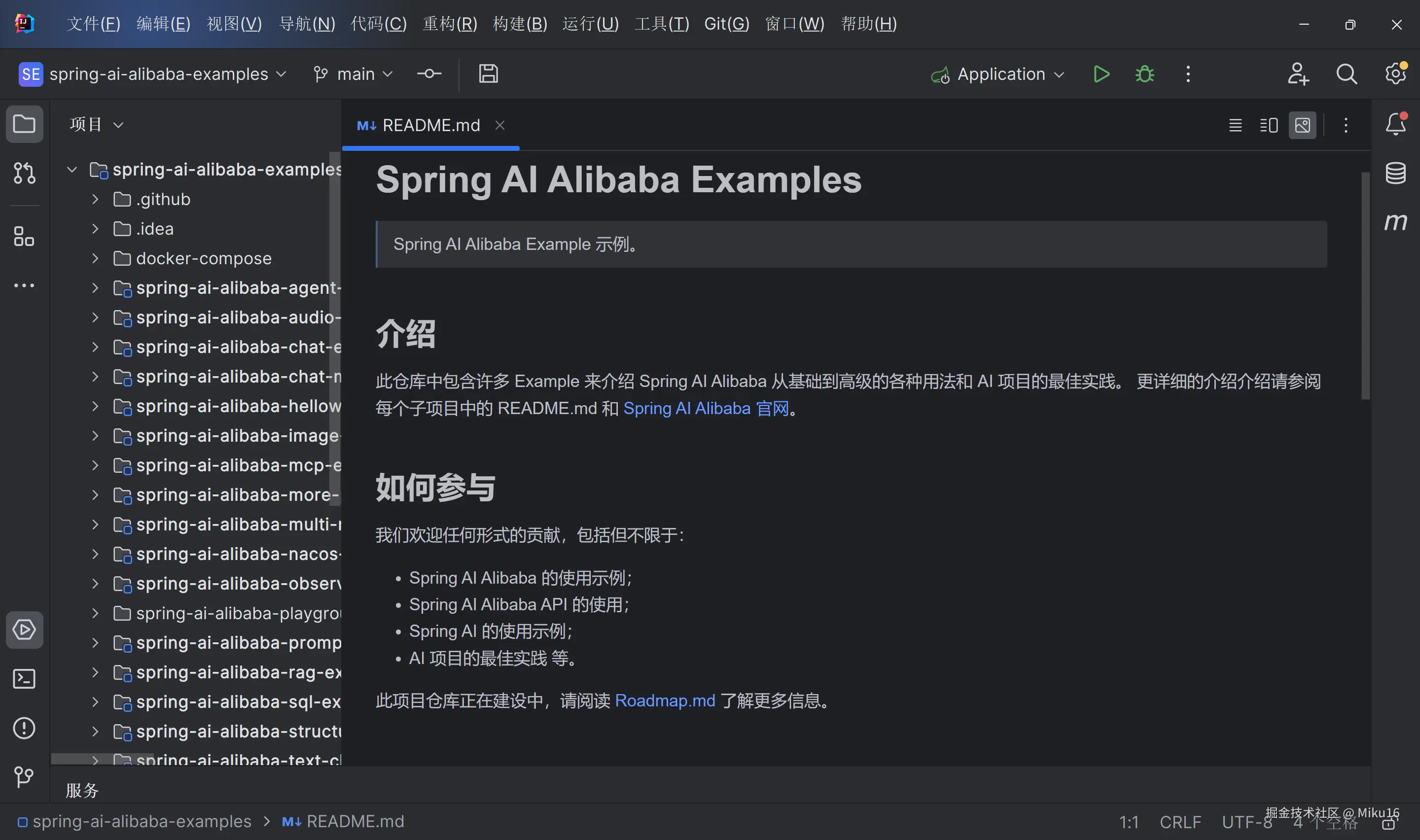
Task: Open the Database tool window
Action: (x=1395, y=173)
